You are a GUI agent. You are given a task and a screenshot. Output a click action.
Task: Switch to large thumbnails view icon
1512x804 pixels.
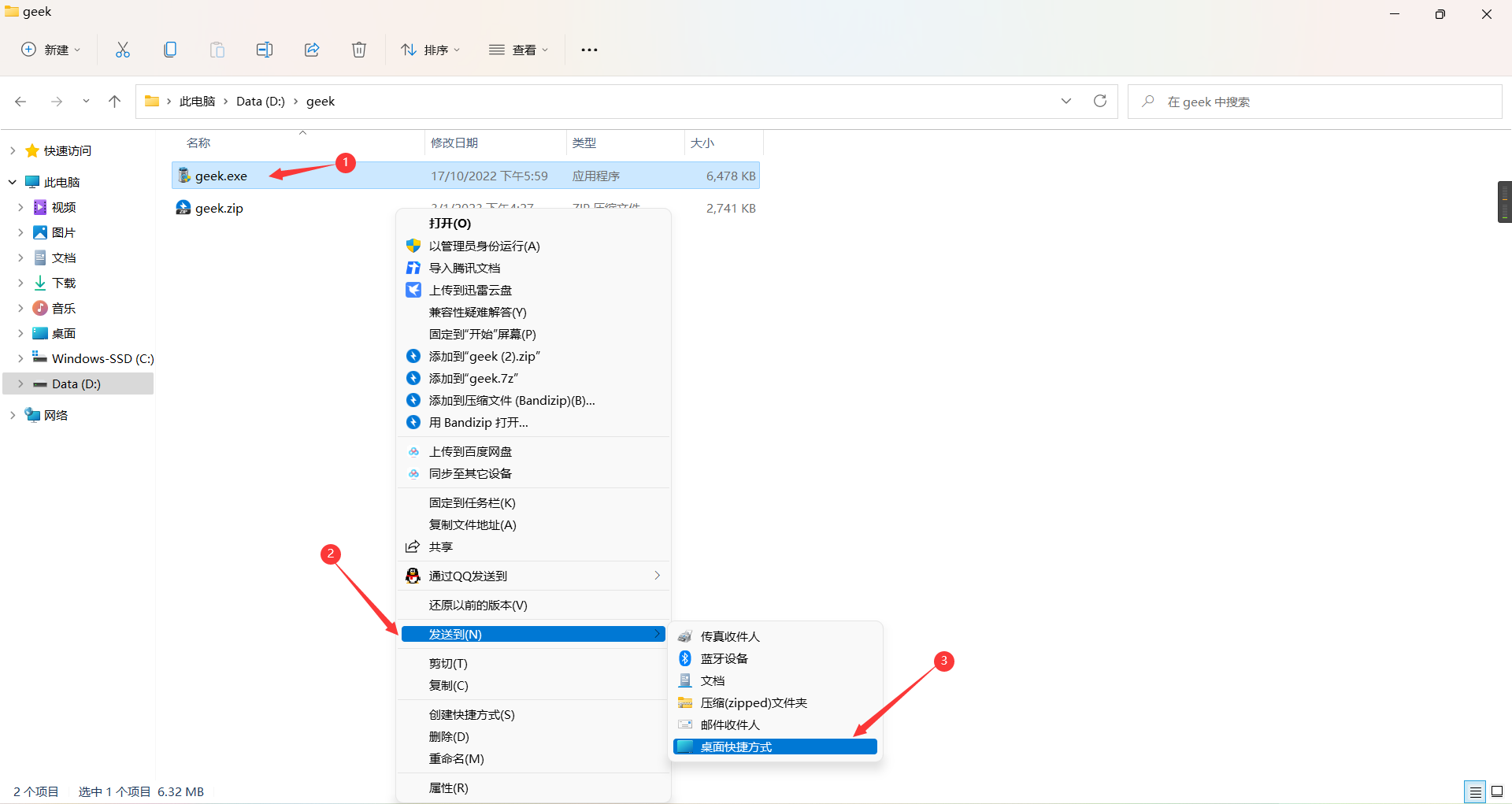point(1497,791)
